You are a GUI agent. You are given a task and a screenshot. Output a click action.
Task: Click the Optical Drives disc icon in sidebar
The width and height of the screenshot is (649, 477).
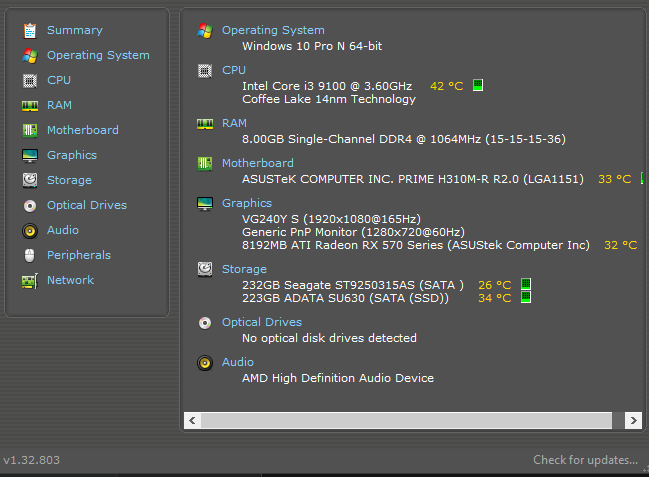[30, 206]
